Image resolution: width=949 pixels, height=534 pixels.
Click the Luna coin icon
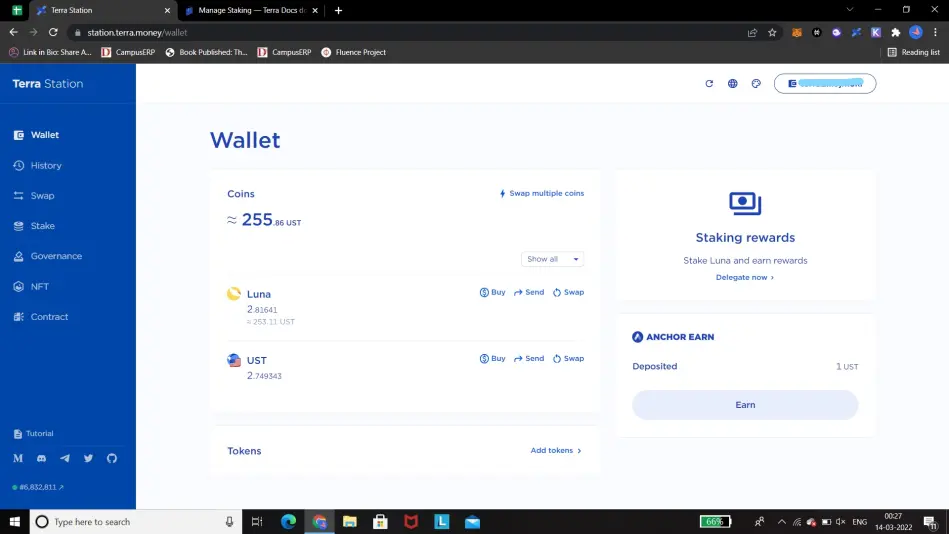234,294
